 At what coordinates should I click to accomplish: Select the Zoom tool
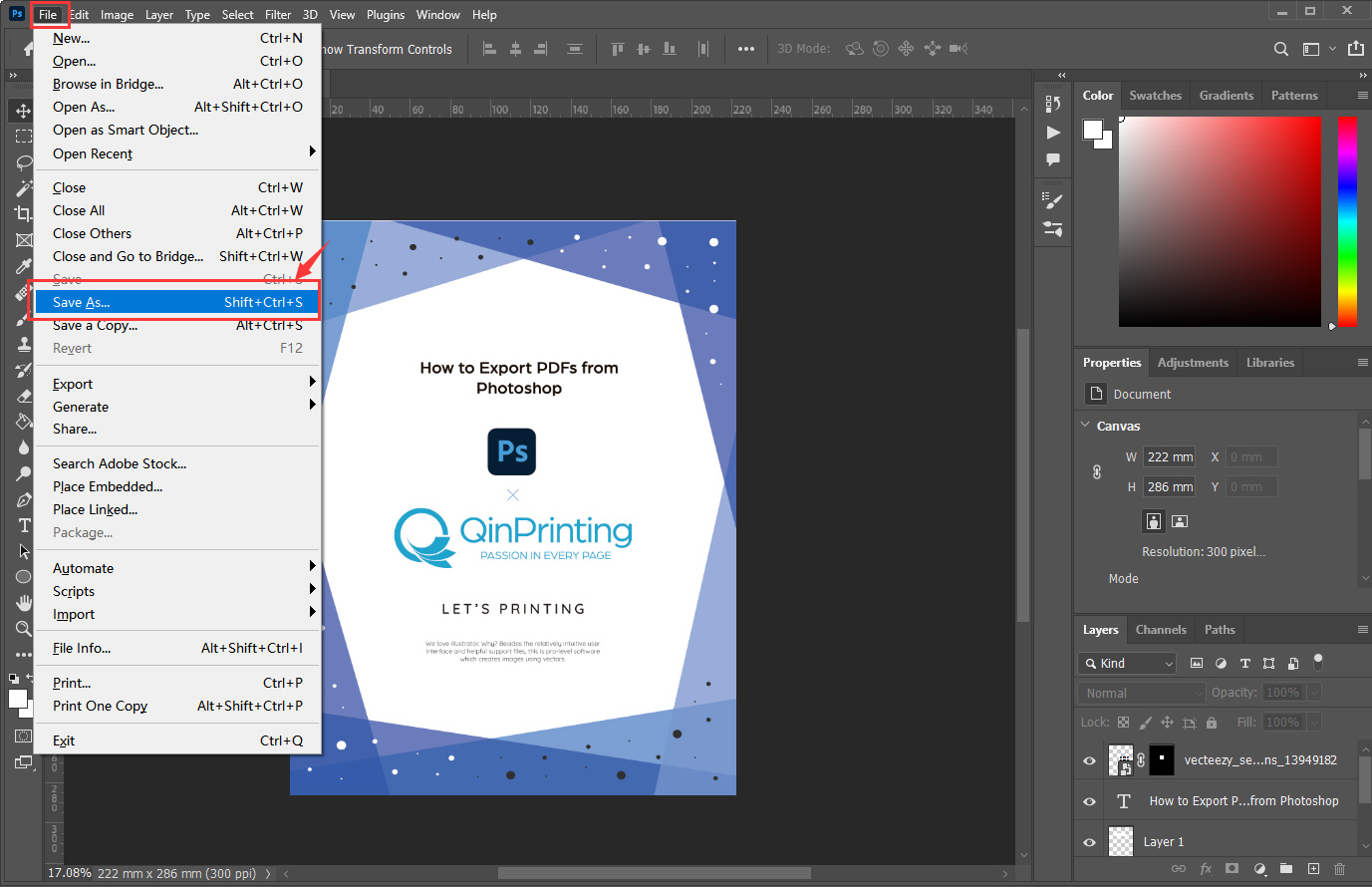[x=23, y=629]
